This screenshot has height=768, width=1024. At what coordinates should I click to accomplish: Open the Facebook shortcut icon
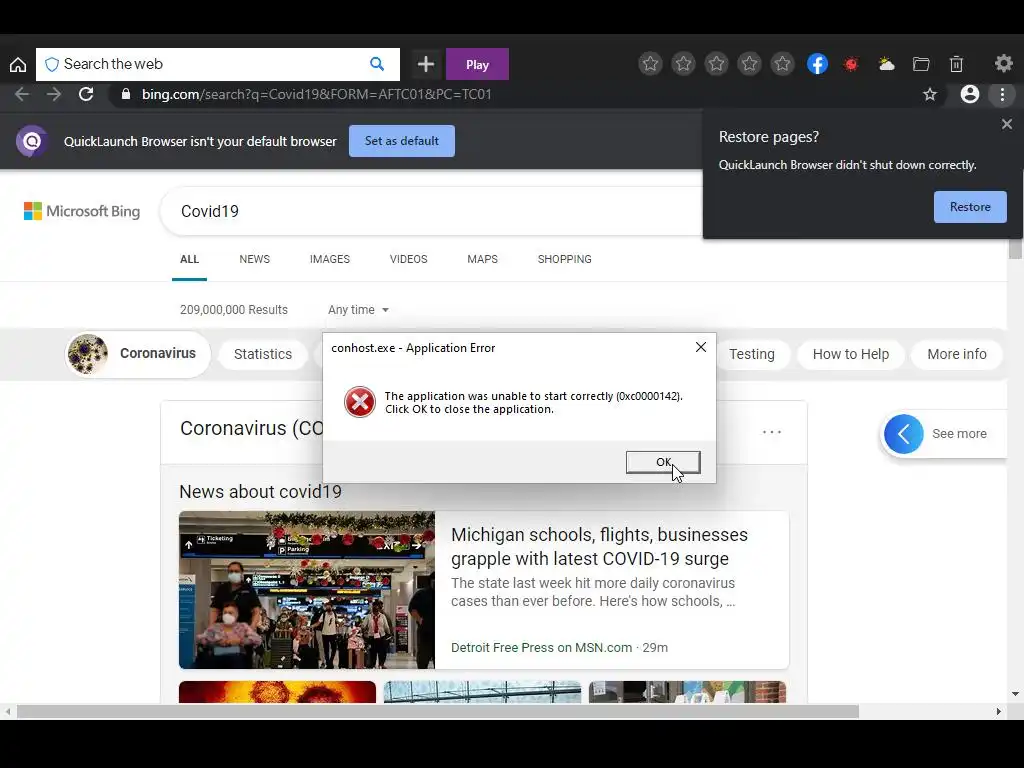817,63
